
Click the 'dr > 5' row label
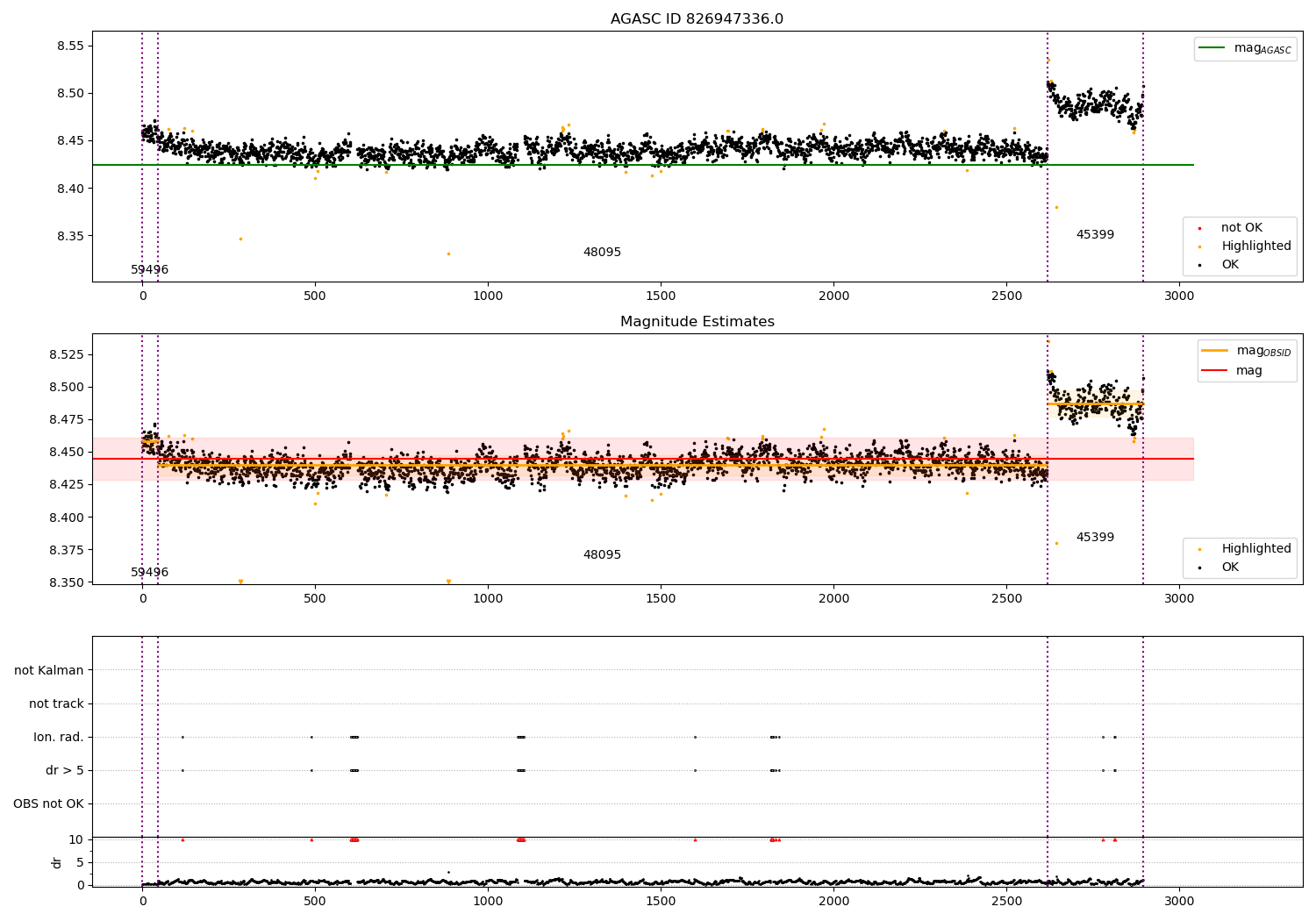[65, 770]
